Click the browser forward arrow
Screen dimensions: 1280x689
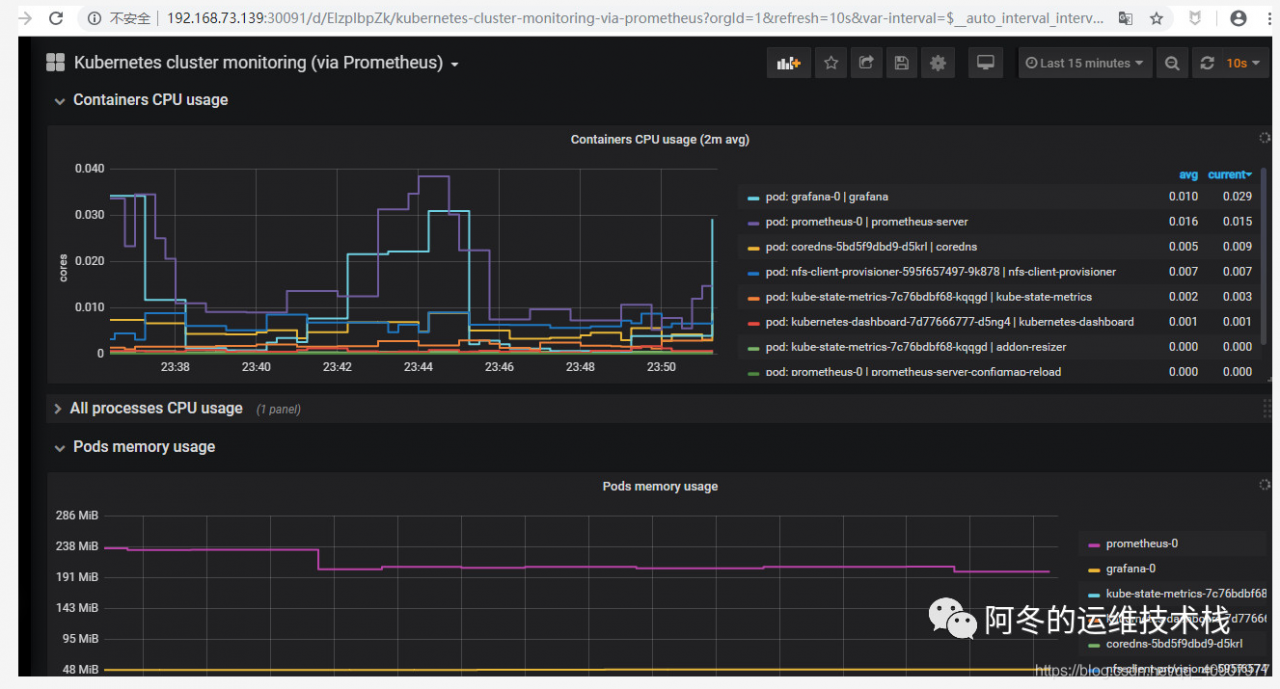point(24,18)
